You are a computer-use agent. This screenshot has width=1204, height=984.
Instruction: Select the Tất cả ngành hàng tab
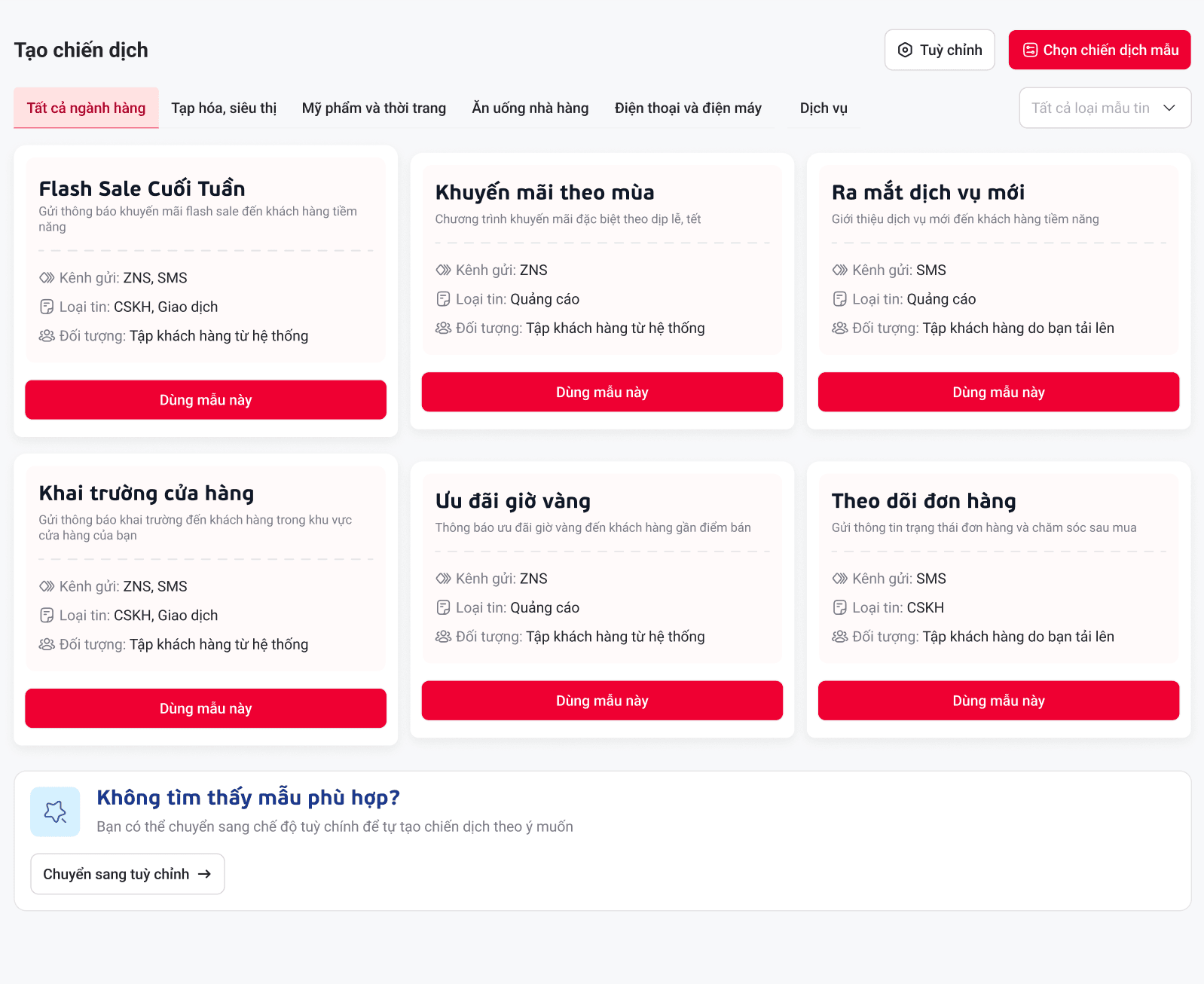click(86, 108)
